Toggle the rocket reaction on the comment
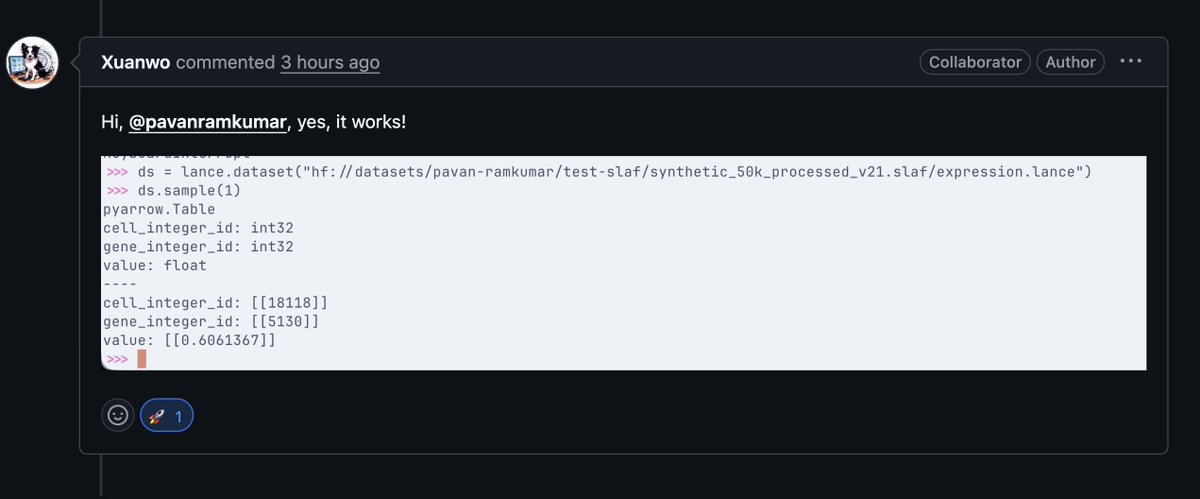Screen dimensions: 1200x499 point(167,415)
